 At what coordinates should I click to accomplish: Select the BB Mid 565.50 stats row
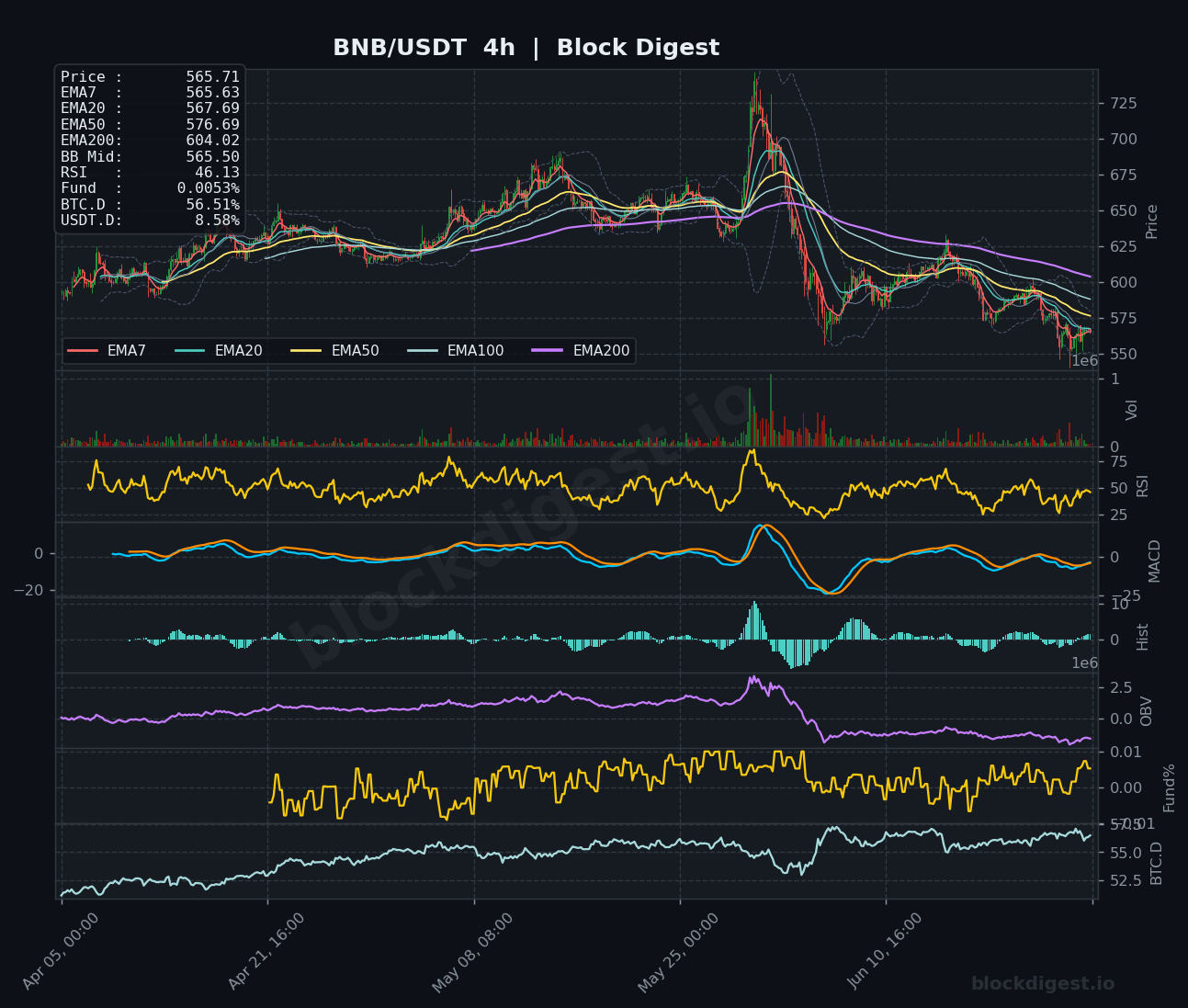(x=150, y=157)
